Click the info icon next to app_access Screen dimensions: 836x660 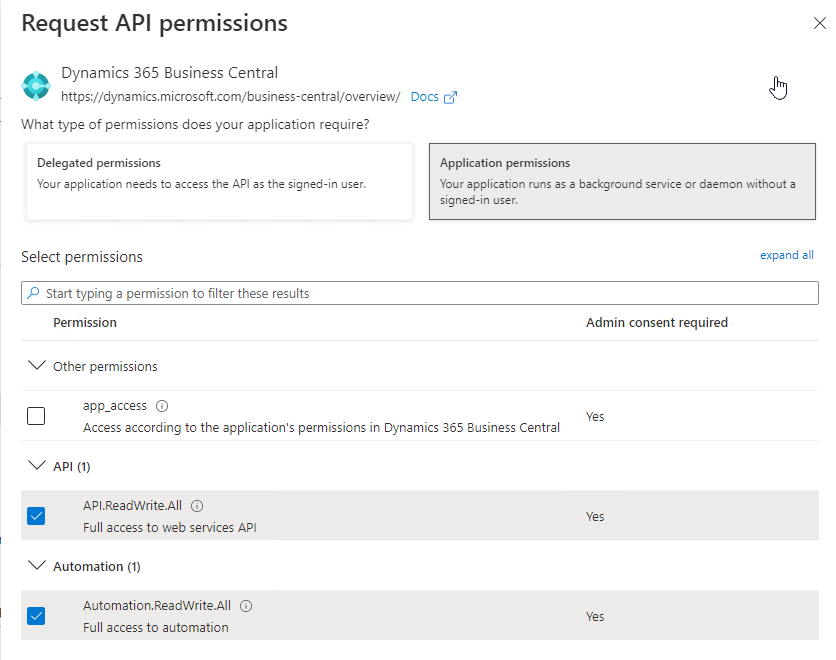tap(162, 406)
